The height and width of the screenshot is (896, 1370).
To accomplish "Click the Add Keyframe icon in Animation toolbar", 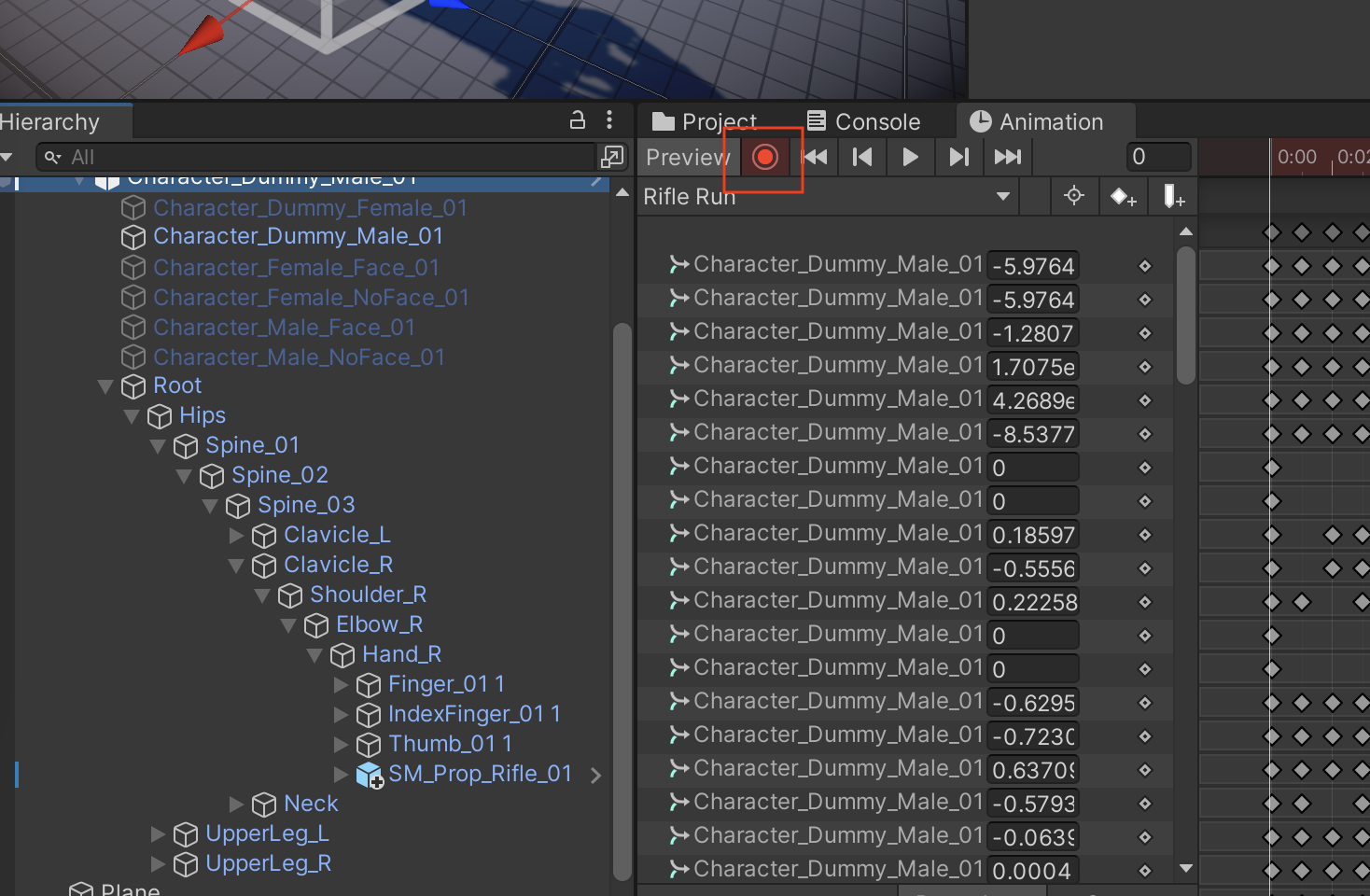I will [x=1123, y=196].
